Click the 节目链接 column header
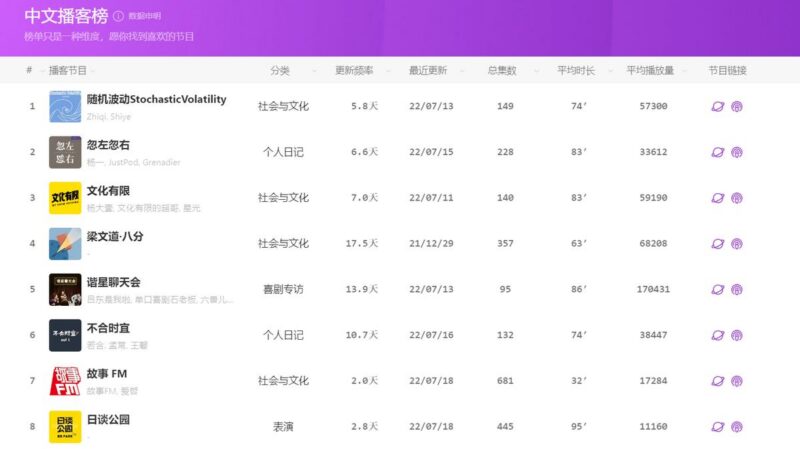The width and height of the screenshot is (800, 449). 728,70
